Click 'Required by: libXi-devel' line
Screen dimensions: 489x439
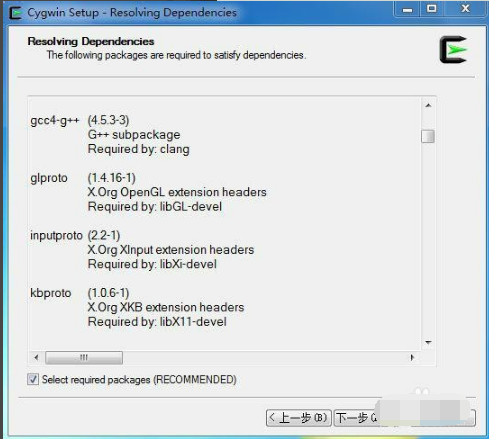point(152,264)
